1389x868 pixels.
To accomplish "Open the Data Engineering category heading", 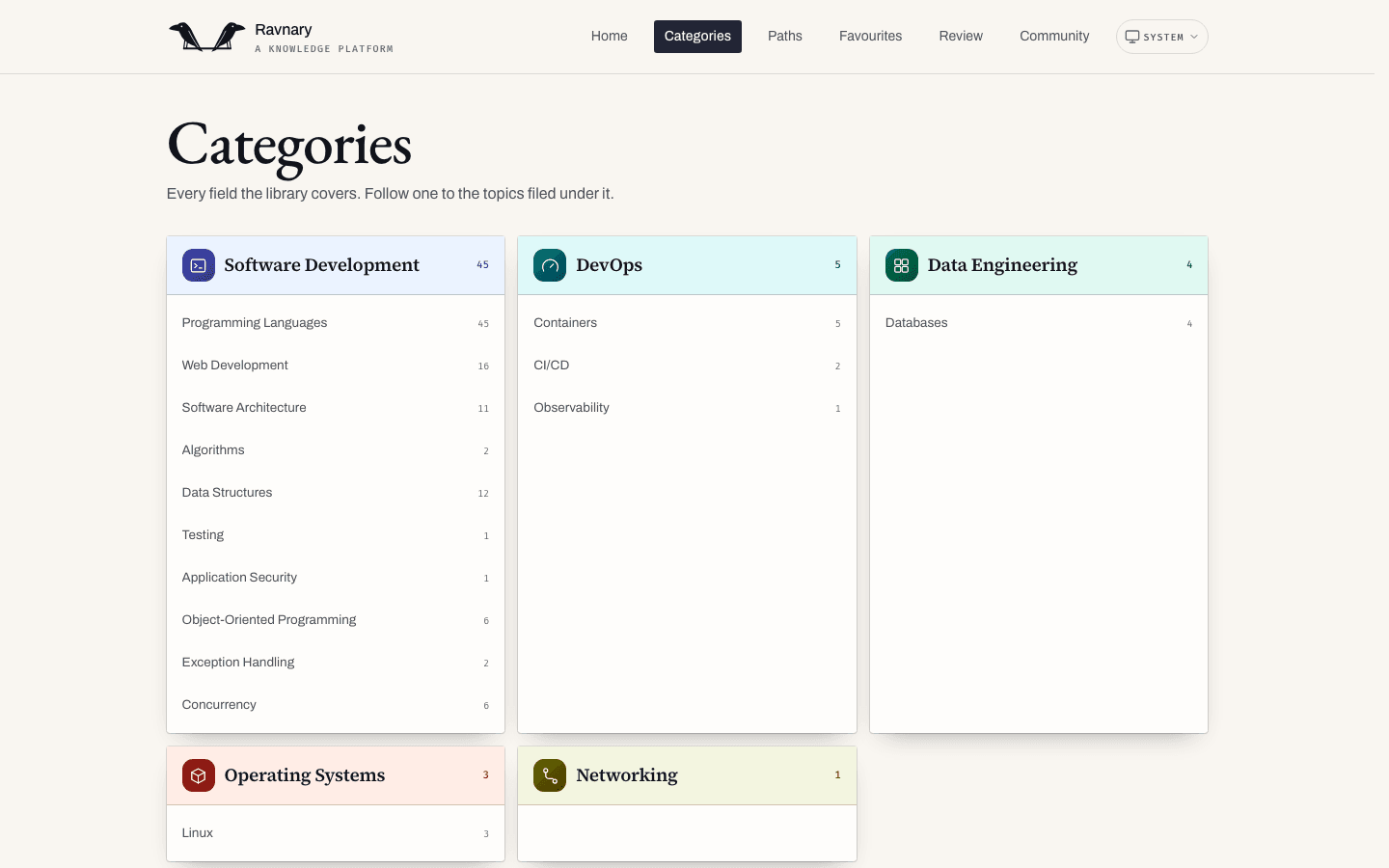I will pyautogui.click(x=1003, y=265).
